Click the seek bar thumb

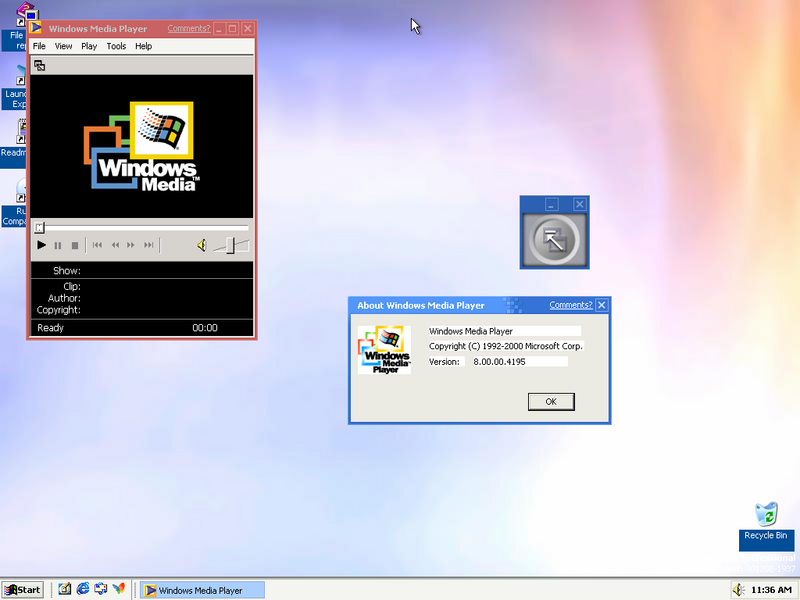tap(39, 228)
